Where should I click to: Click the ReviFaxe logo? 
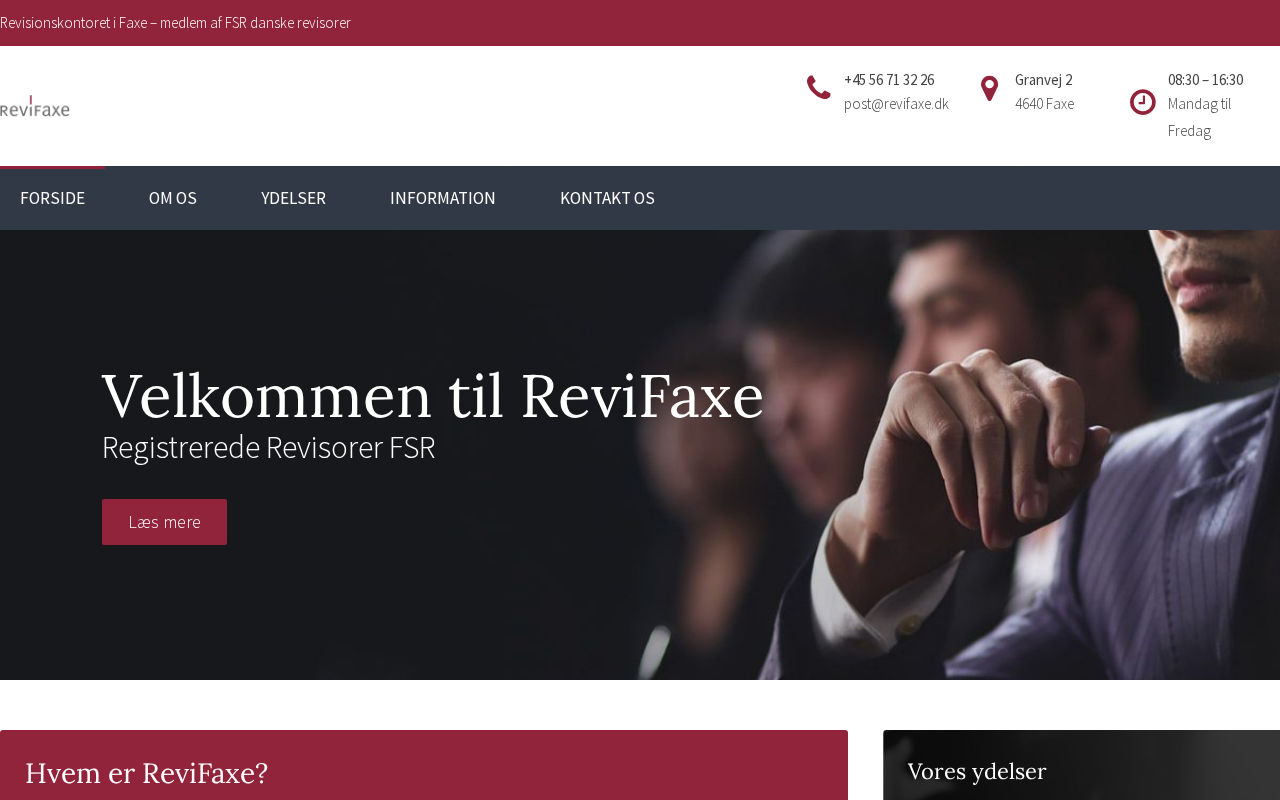pyautogui.click(x=35, y=106)
